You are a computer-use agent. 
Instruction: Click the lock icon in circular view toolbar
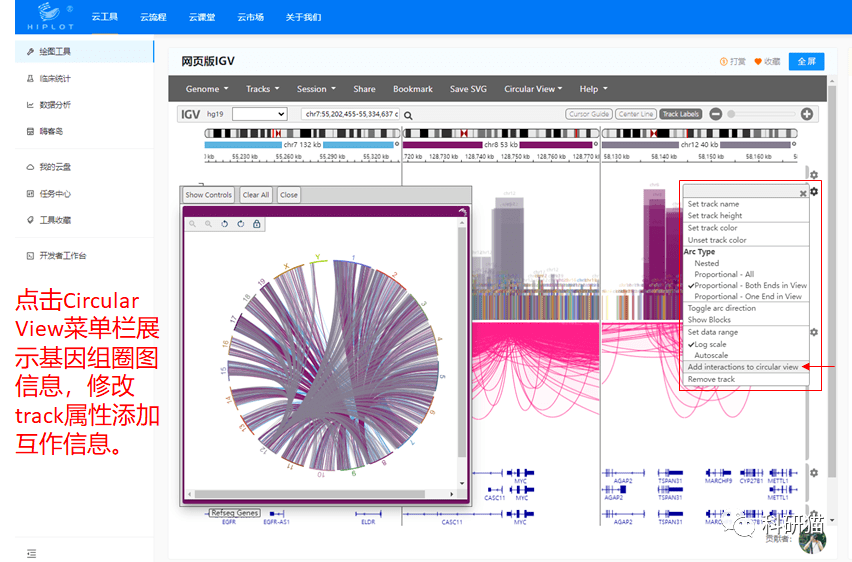pos(257,224)
